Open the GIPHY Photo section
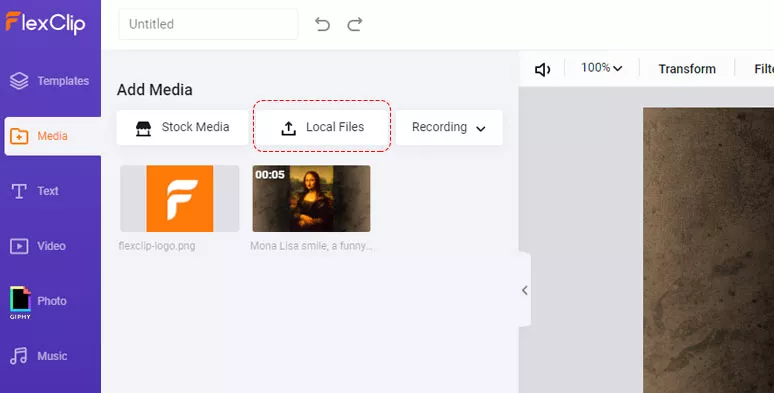This screenshot has height=393, width=774. click(38, 302)
